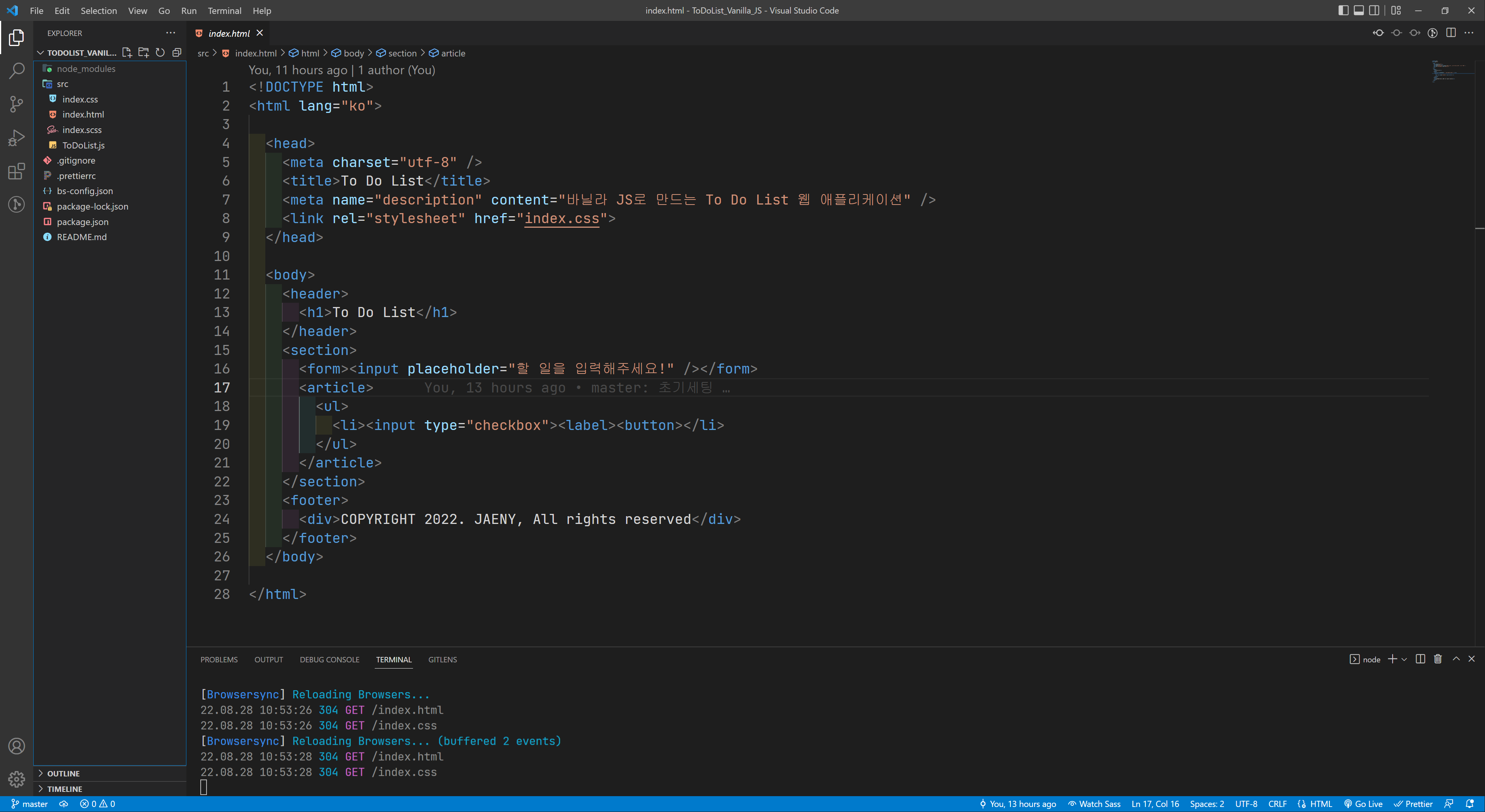This screenshot has width=1485, height=812.
Task: Split the editor to the right
Action: (x=1451, y=33)
